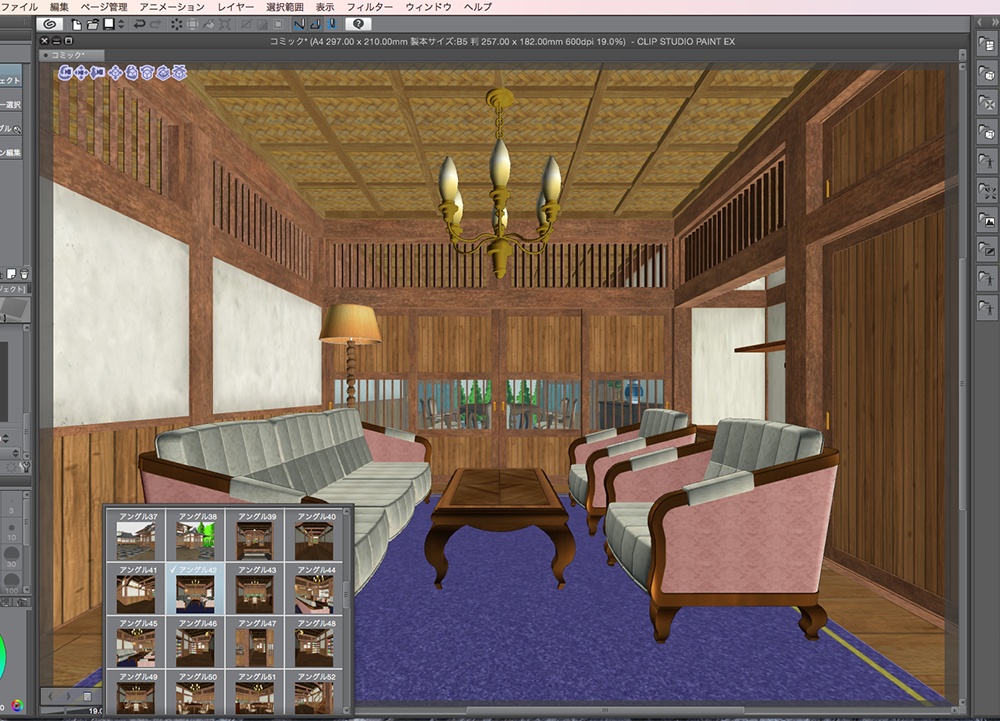
Task: Click the Undo arrow icon
Action: [138, 24]
